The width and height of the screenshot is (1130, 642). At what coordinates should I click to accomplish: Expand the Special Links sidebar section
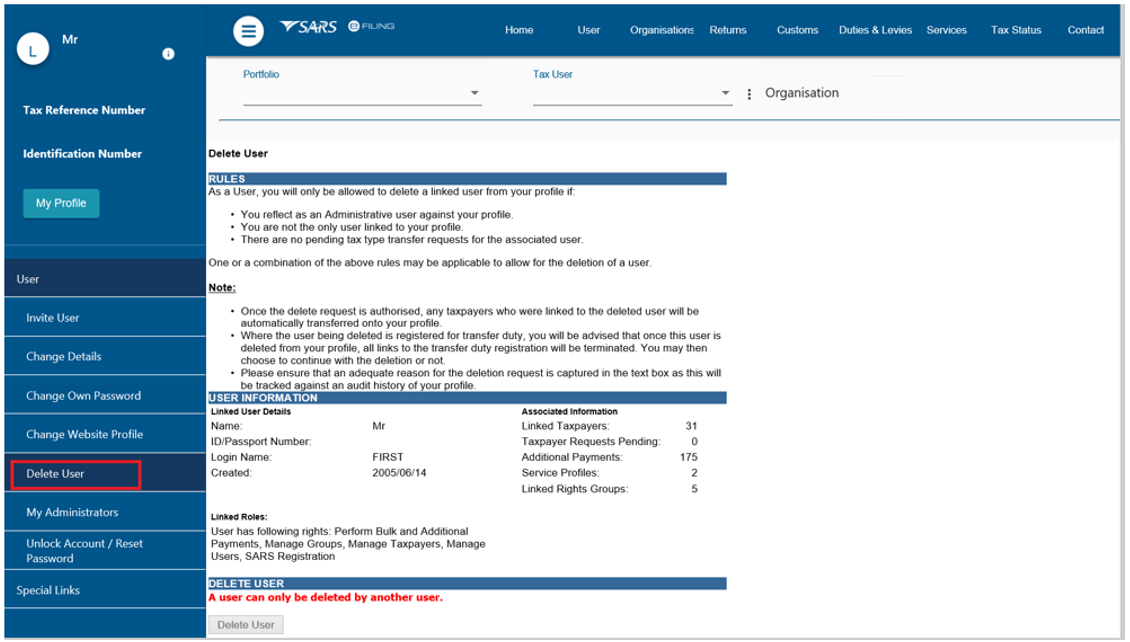click(104, 590)
